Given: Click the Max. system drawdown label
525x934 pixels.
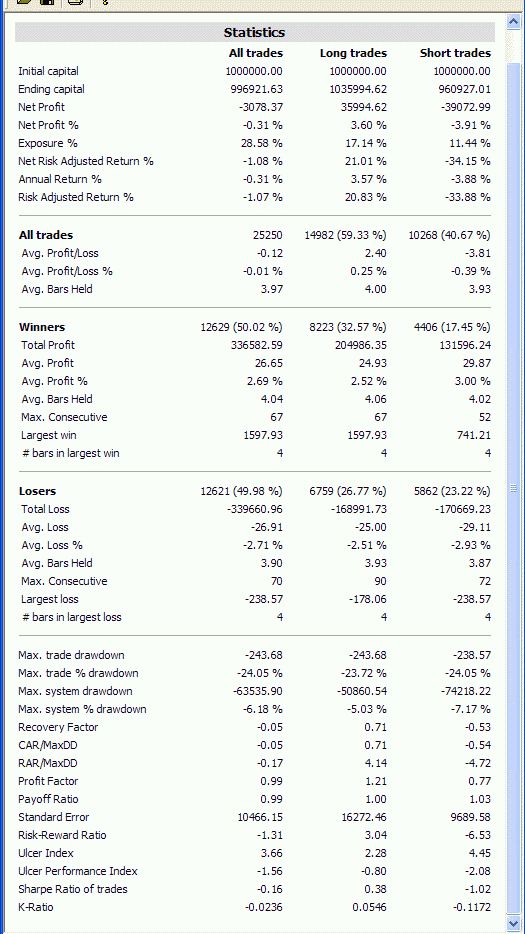Looking at the screenshot, I should coord(75,691).
